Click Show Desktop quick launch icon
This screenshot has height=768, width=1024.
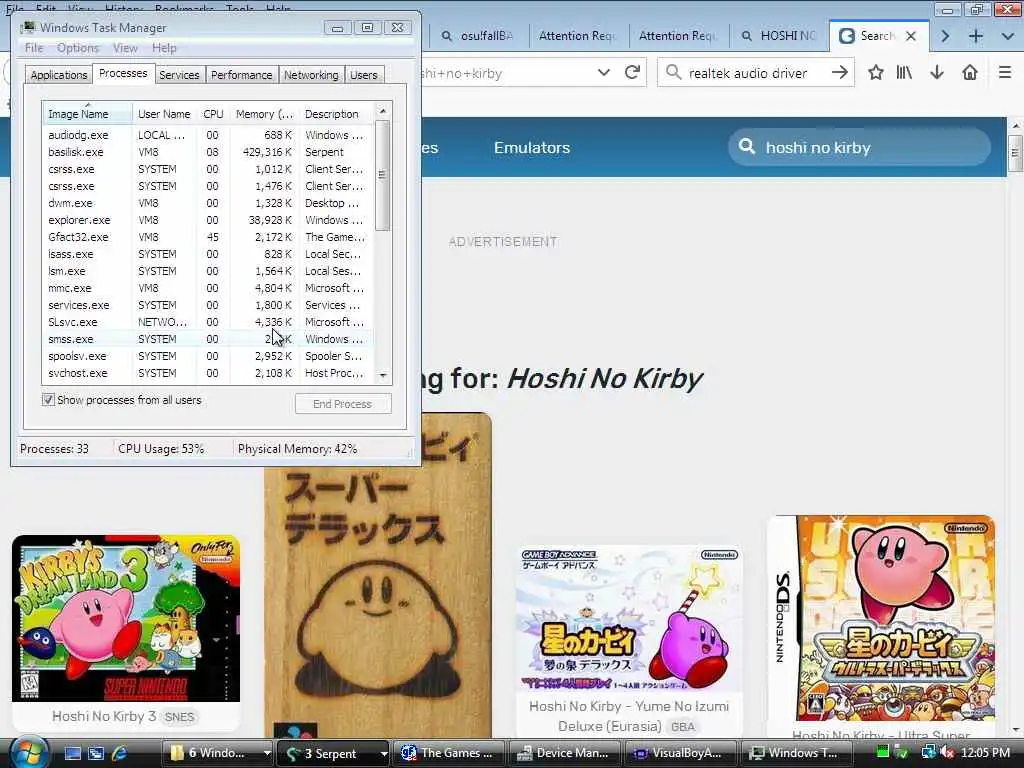point(73,753)
